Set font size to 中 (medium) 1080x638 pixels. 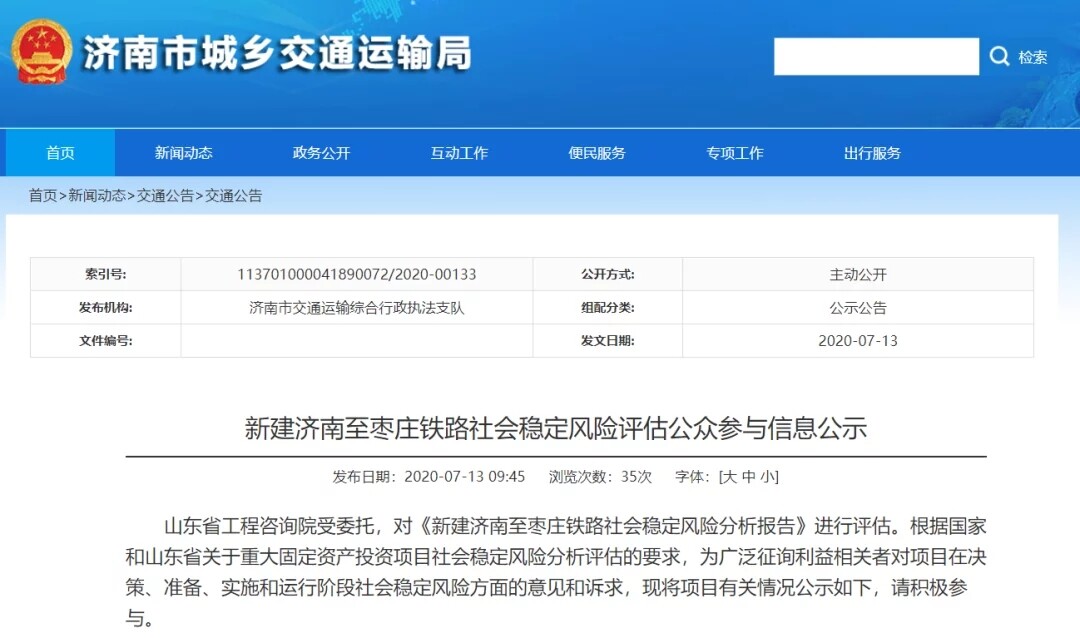748,477
